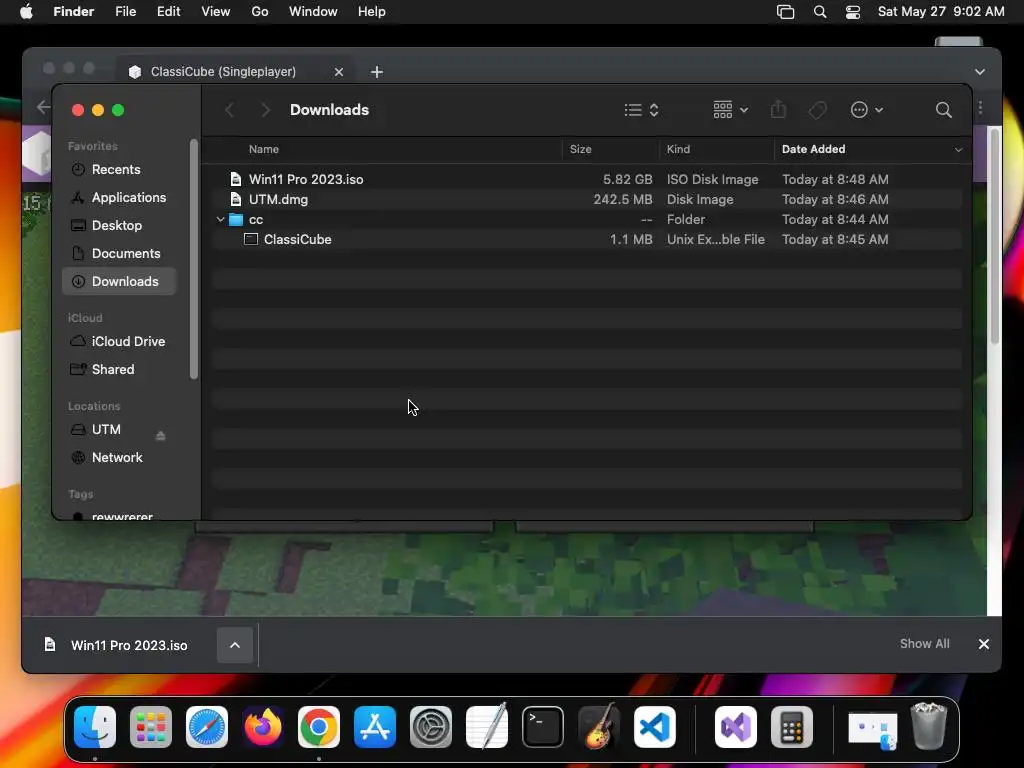Click the Disk Image kind cell

coord(699,199)
